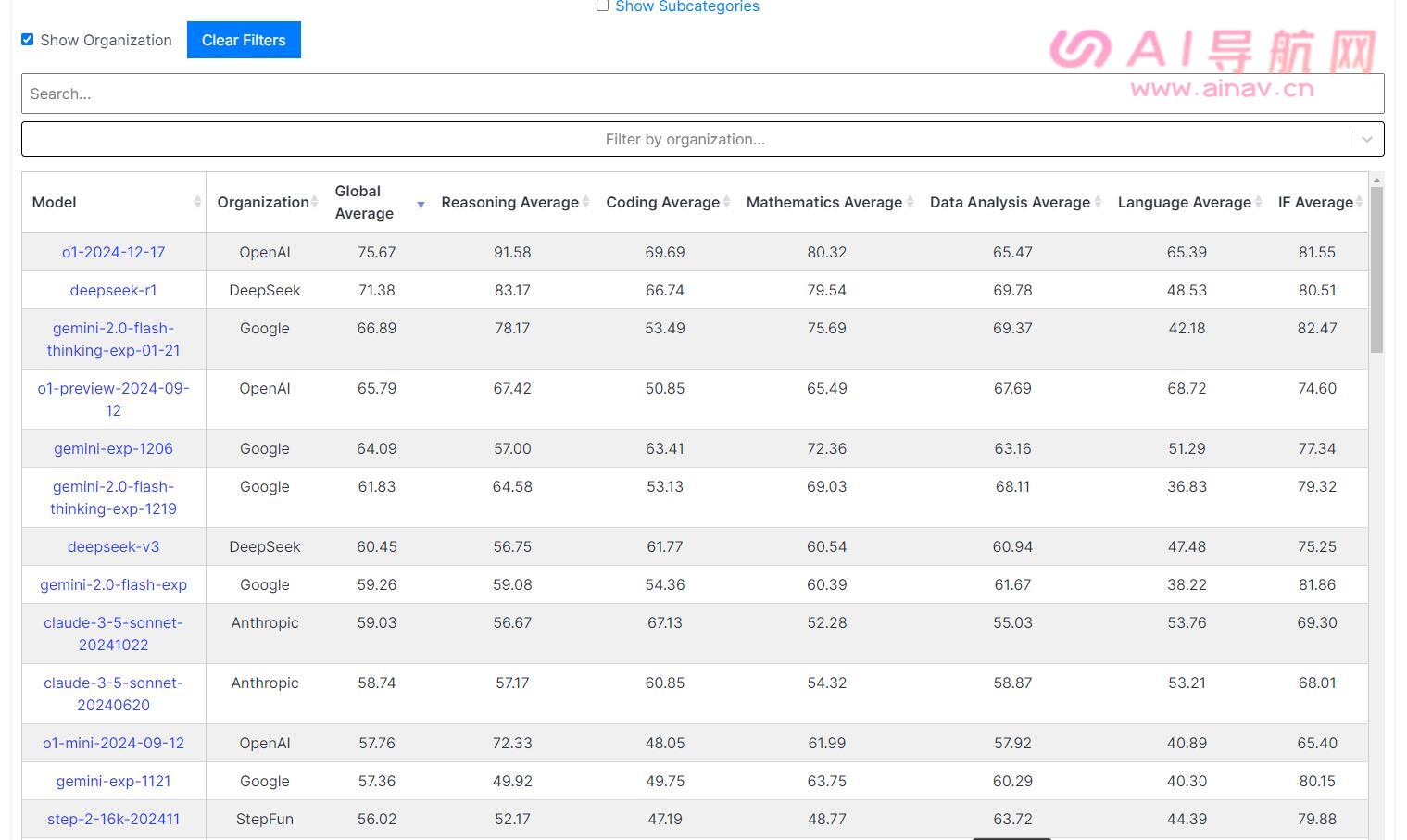Image resolution: width=1407 pixels, height=840 pixels.
Task: Uncheck the Show Organization checkbox
Action: point(28,39)
